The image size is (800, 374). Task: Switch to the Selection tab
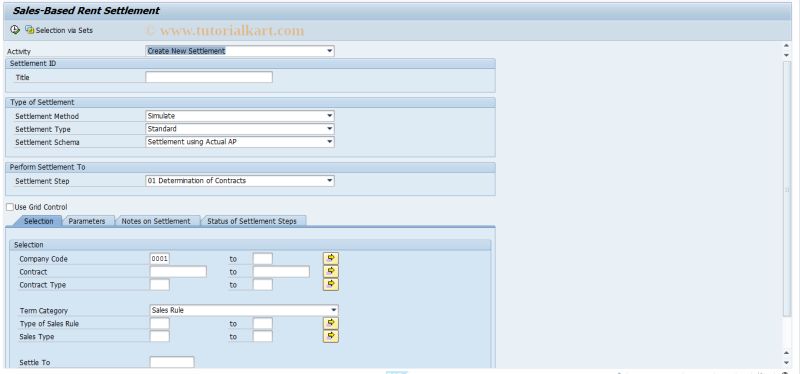coord(38,221)
